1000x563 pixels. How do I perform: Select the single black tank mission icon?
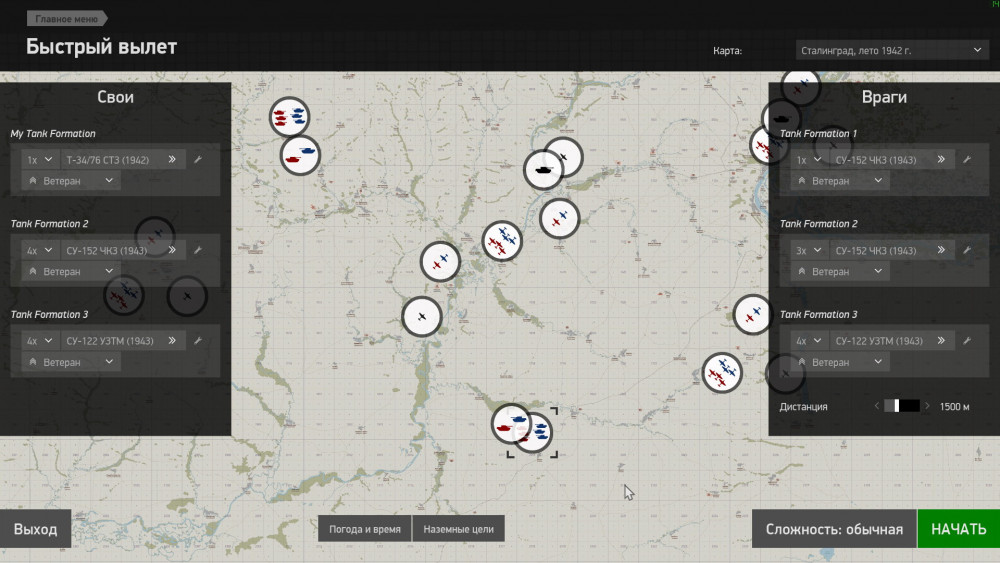point(543,170)
